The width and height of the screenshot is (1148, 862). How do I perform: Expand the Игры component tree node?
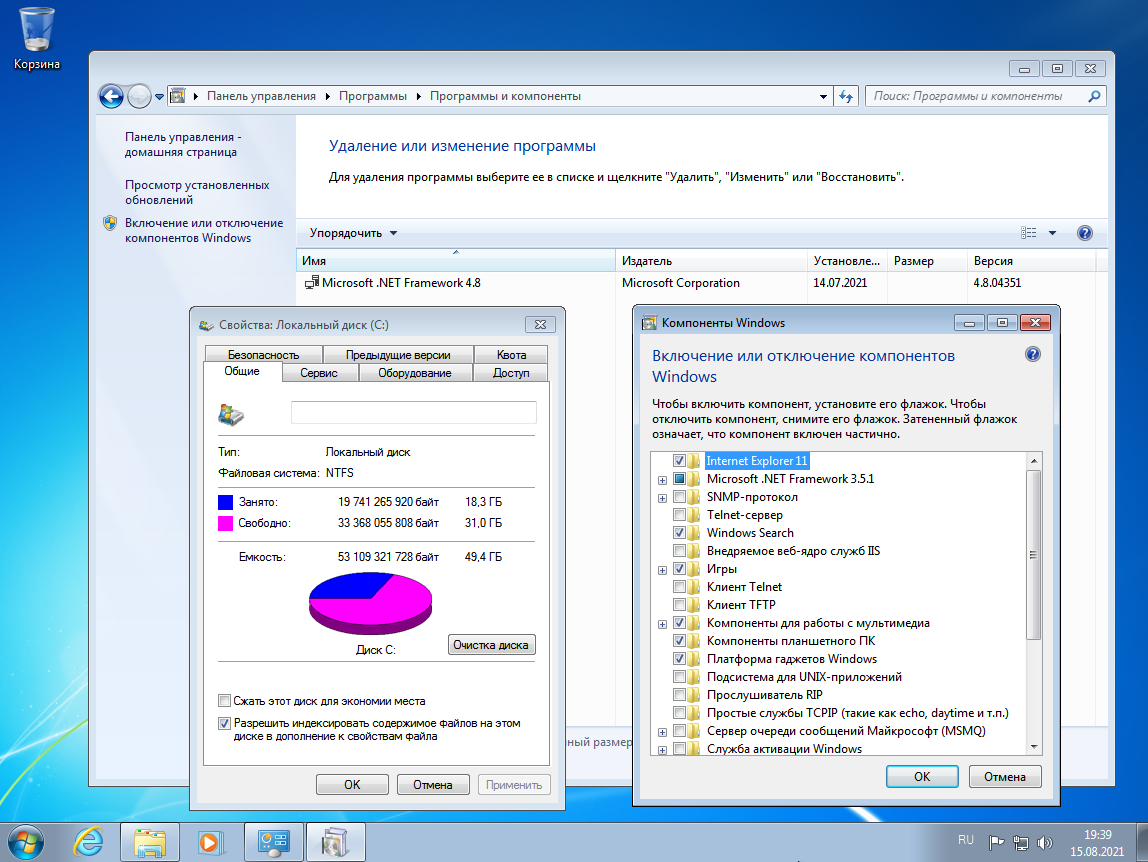[x=662, y=569]
